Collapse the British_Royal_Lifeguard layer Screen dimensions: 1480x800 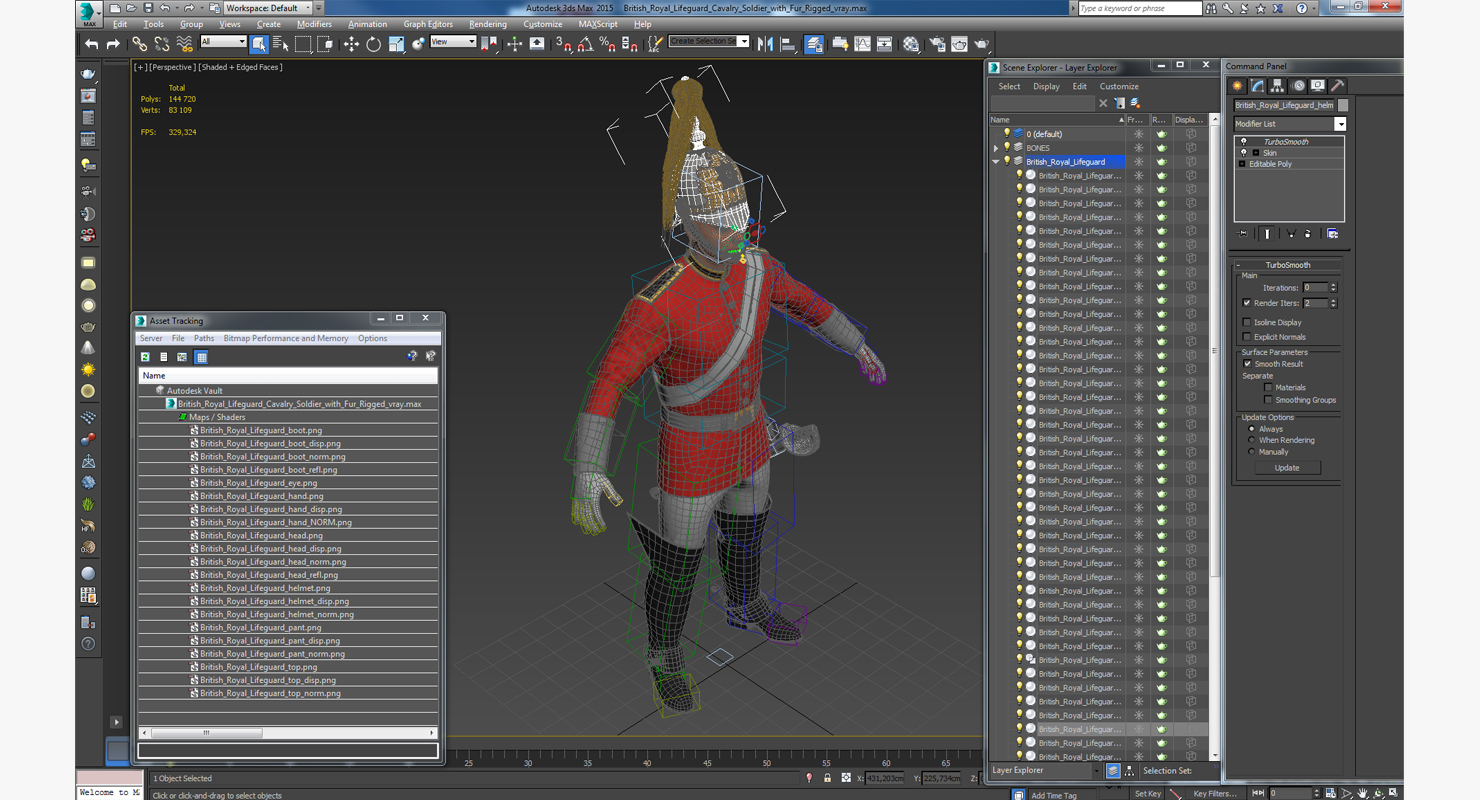click(996, 162)
